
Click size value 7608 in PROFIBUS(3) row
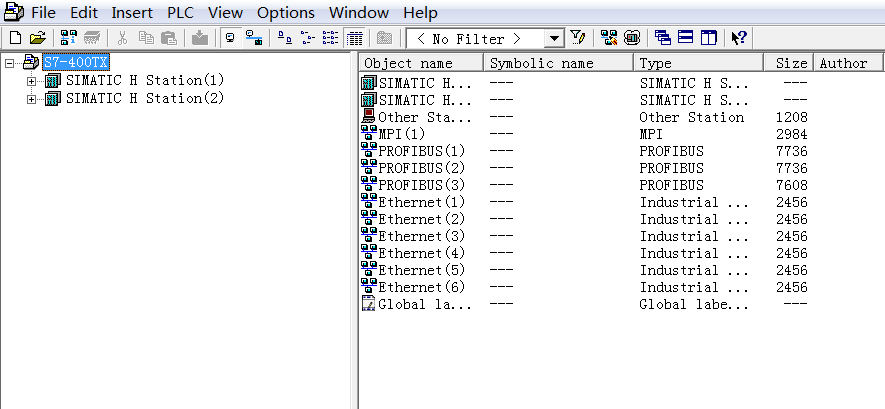[x=791, y=185]
